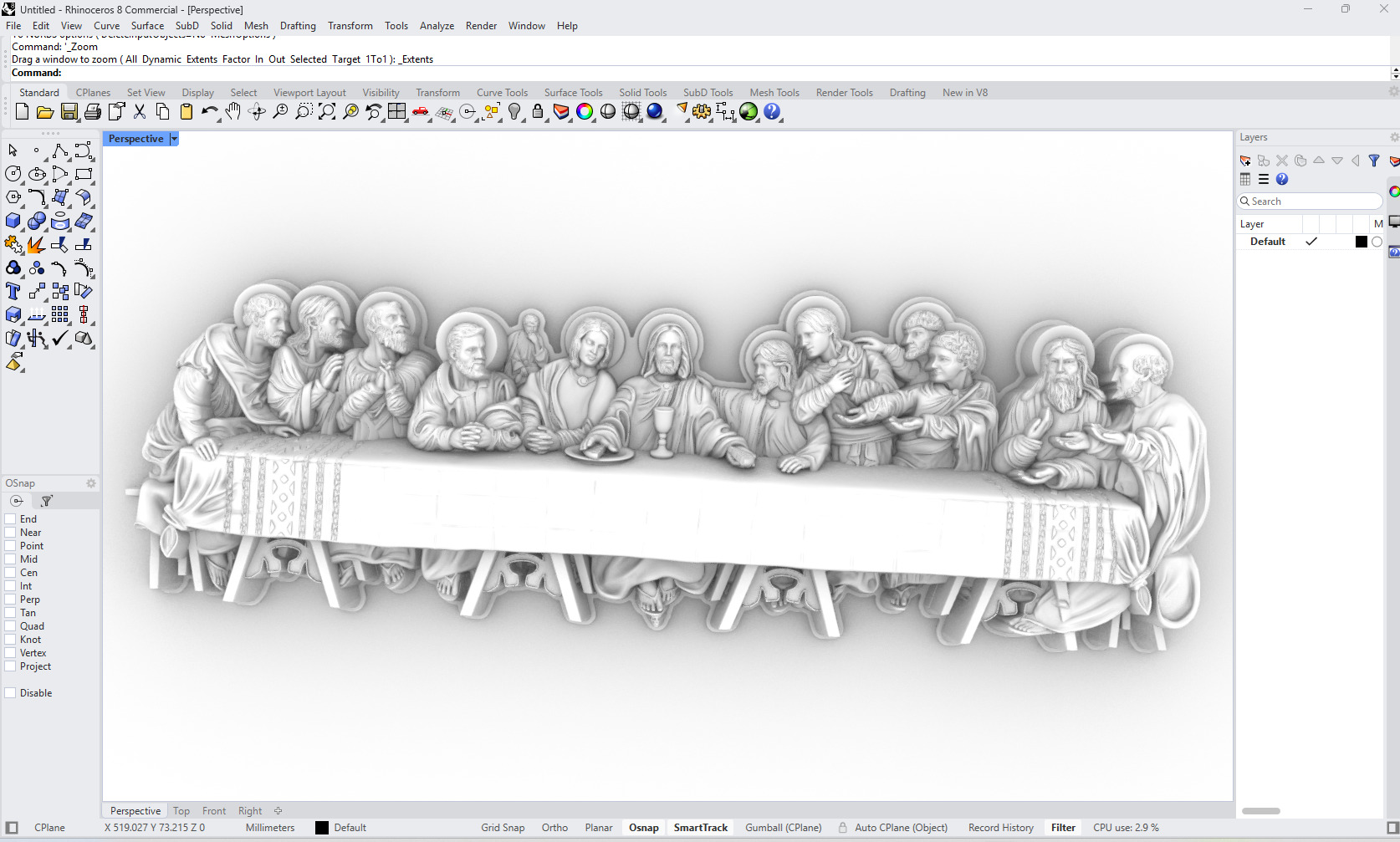1400x842 pixels.
Task: Click the Boolean union spheres tool
Action: (37, 221)
